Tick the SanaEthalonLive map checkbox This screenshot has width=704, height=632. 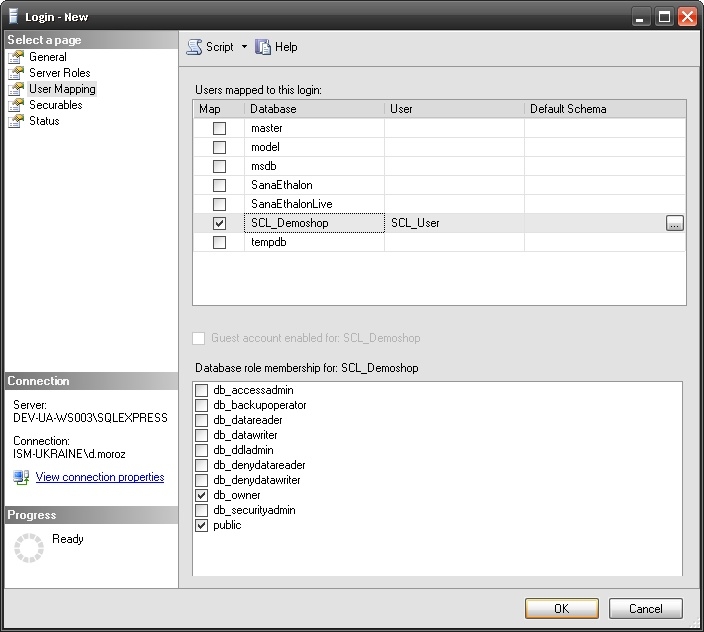(x=219, y=204)
